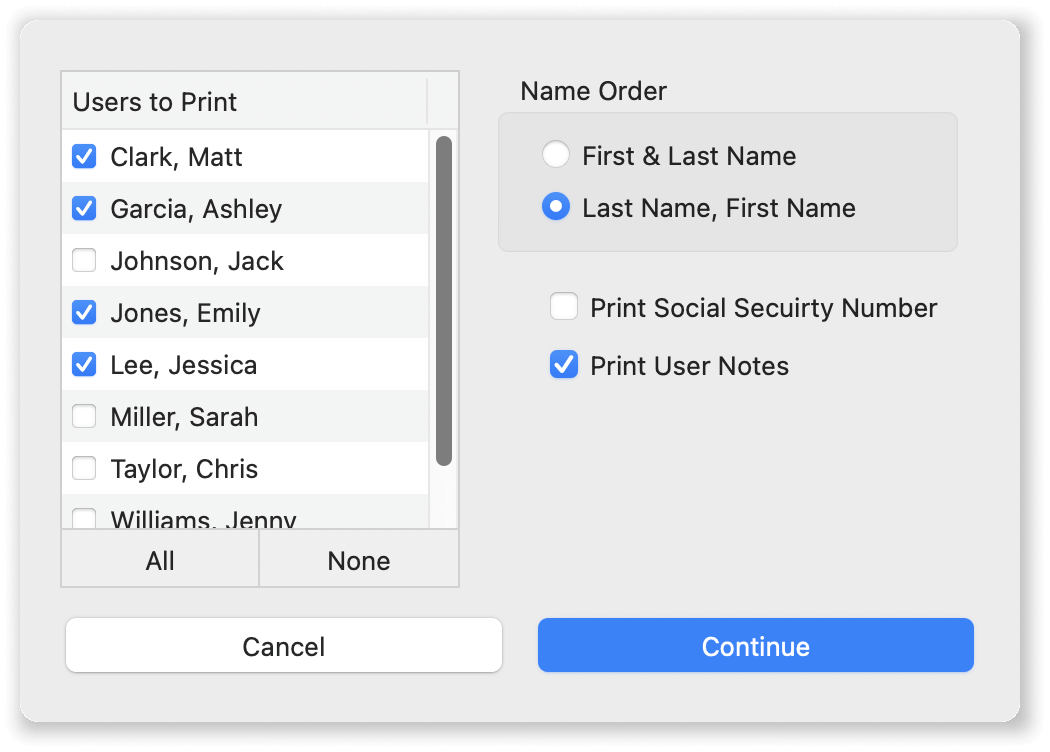Click the Print User Notes label
This screenshot has width=1050, height=752.
pos(689,366)
